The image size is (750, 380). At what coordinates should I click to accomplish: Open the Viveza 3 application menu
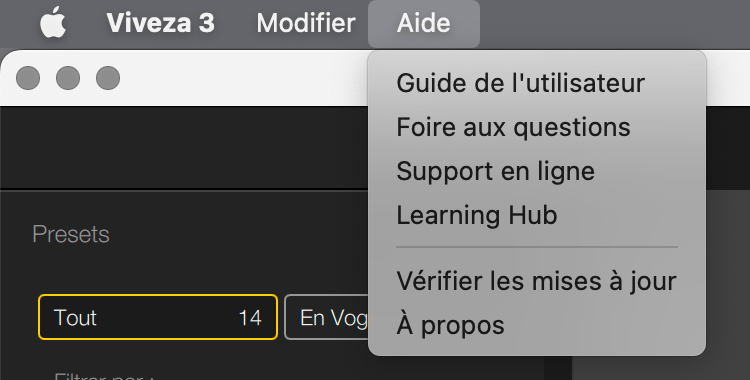click(160, 23)
